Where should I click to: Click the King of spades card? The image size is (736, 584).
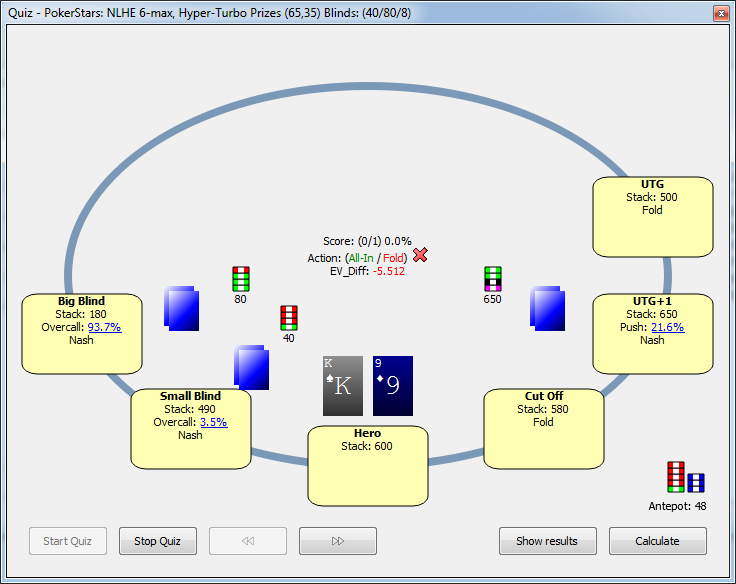point(342,386)
